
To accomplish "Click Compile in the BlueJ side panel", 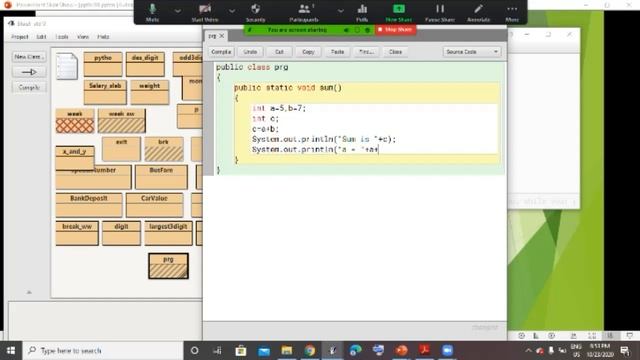I will [29, 87].
